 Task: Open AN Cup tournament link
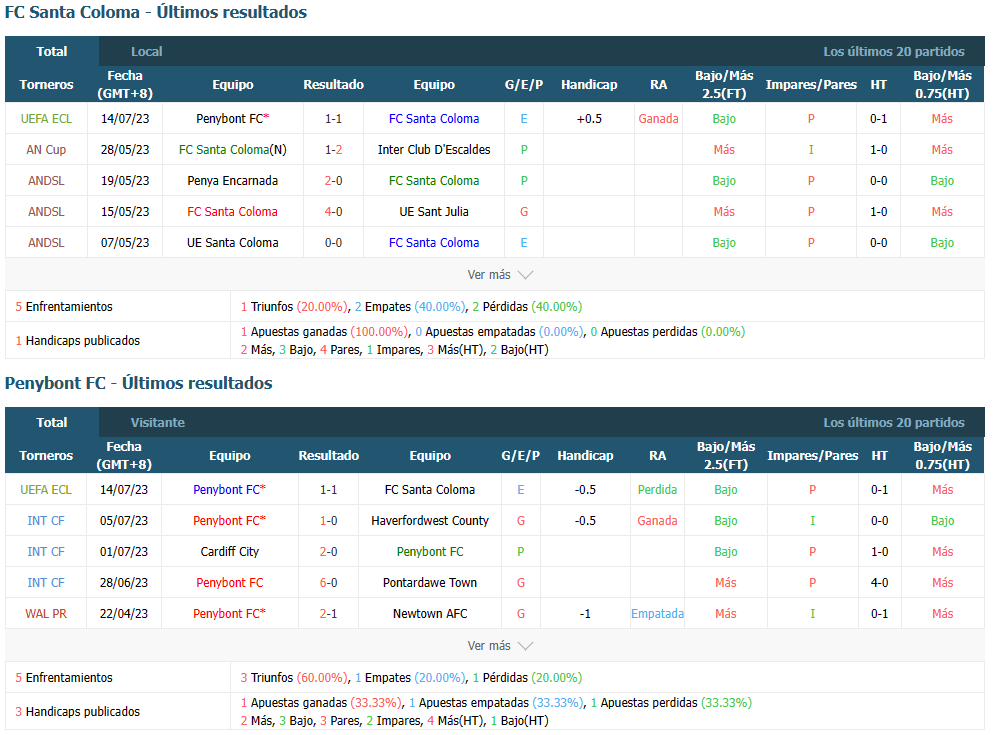coord(46,149)
